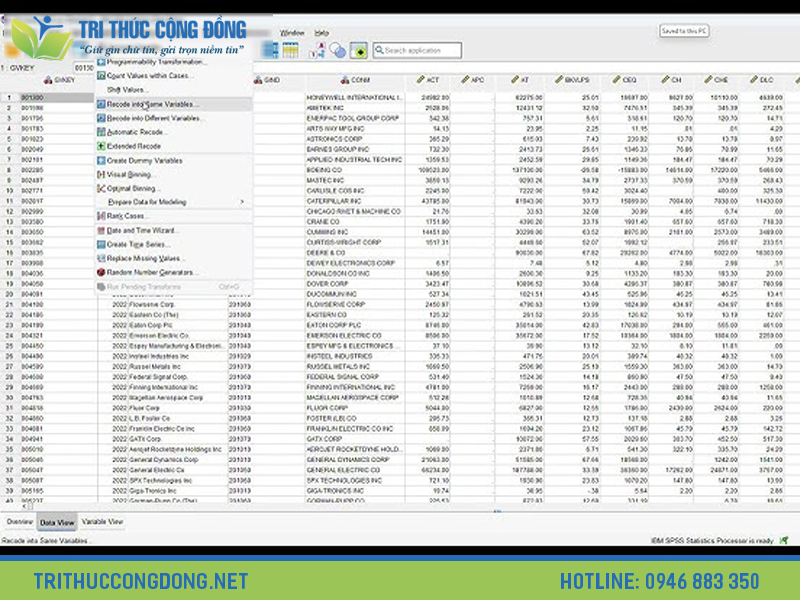Choose Count Values within Cases

click(x=174, y=76)
